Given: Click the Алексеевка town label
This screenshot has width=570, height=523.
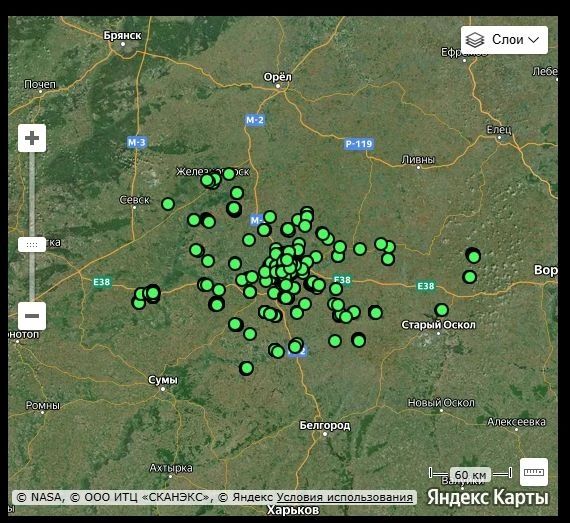Looking at the screenshot, I should pos(516,422).
